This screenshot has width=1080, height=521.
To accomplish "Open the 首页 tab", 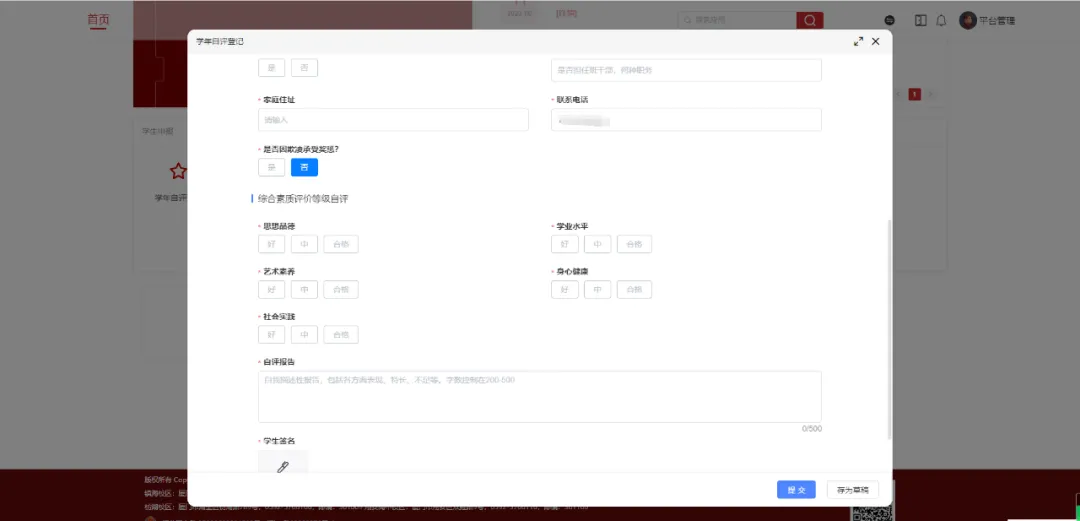I will tap(97, 20).
